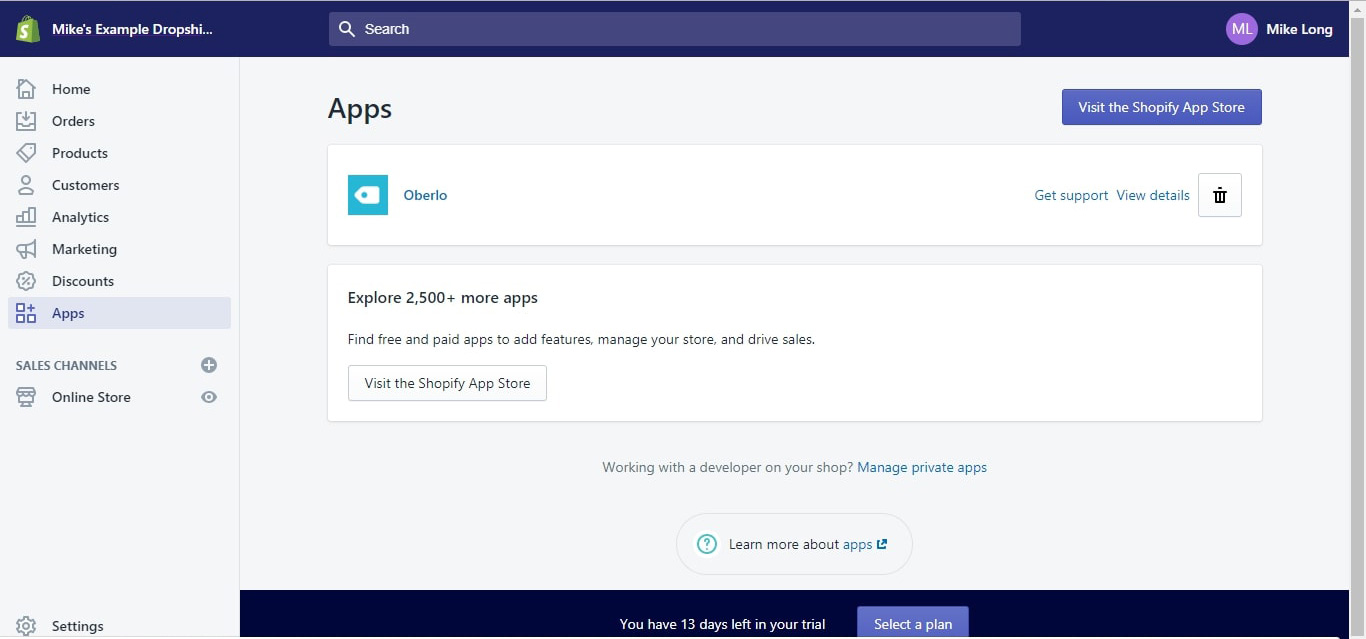Open Orders in the sidebar
This screenshot has width=1366, height=639.
(x=73, y=121)
